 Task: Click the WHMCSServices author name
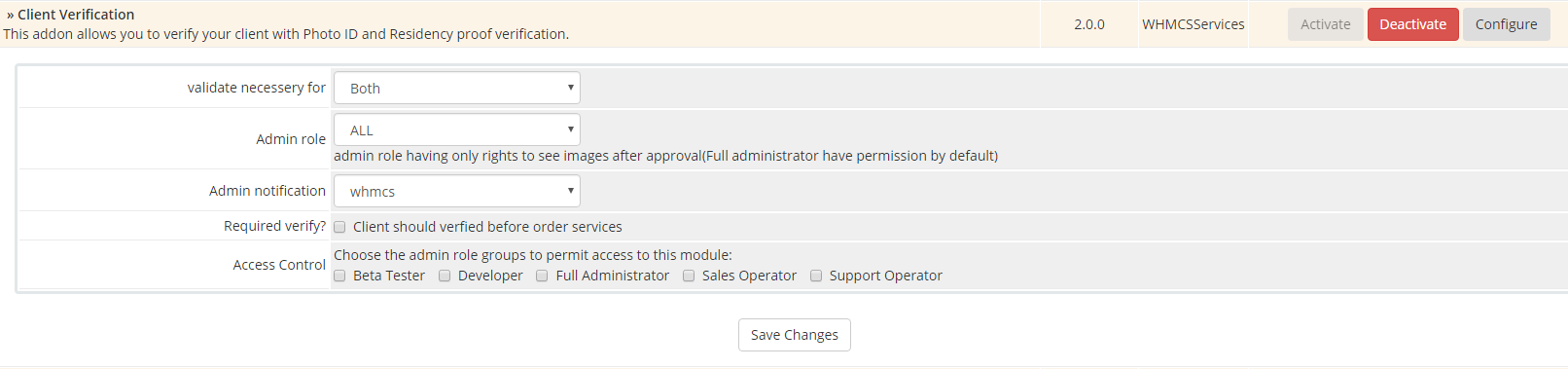(1194, 24)
